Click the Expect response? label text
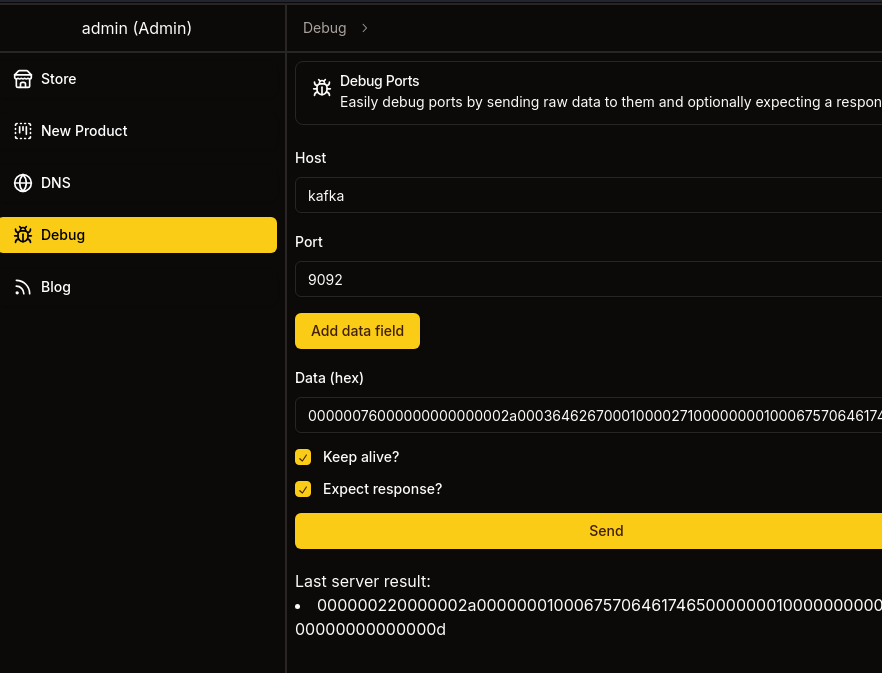The width and height of the screenshot is (882, 673). (x=382, y=489)
